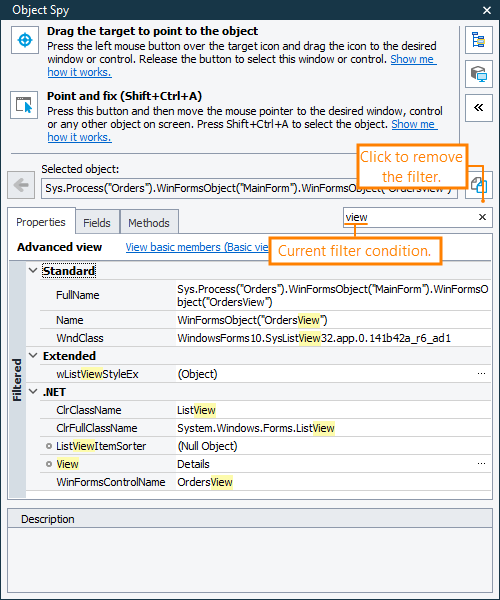Image resolution: width=500 pixels, height=600 pixels.
Task: Click ellipsis button for wListViewStyleEx value
Action: tap(481, 374)
